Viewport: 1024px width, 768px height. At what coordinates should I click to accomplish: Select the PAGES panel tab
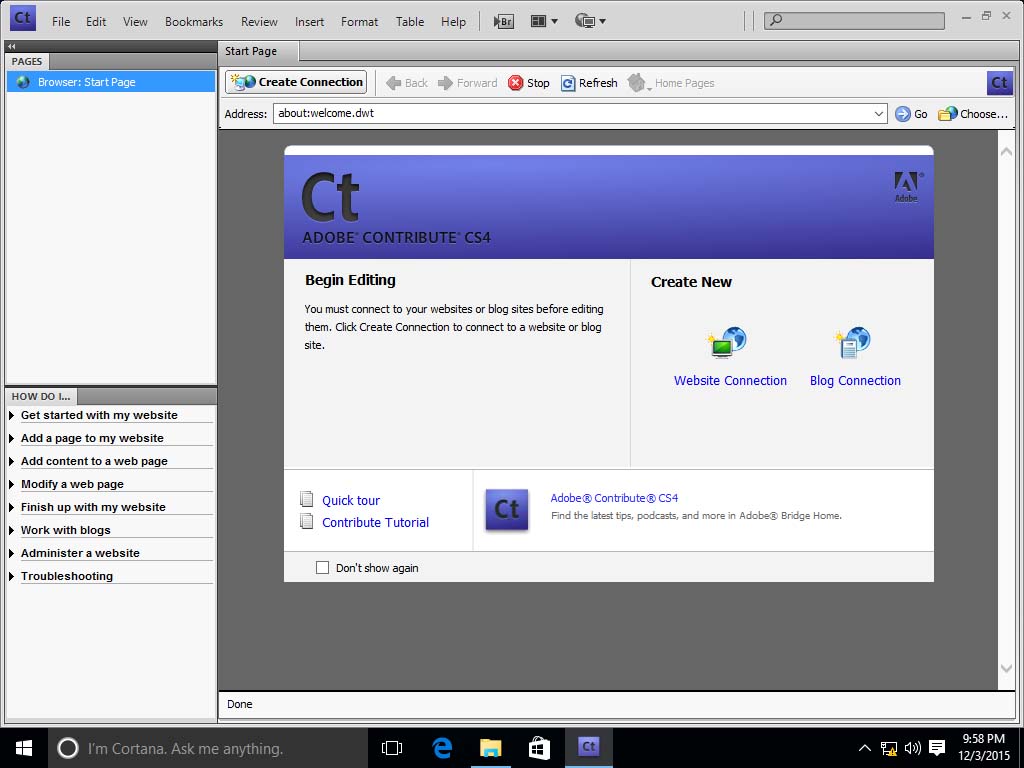[27, 61]
